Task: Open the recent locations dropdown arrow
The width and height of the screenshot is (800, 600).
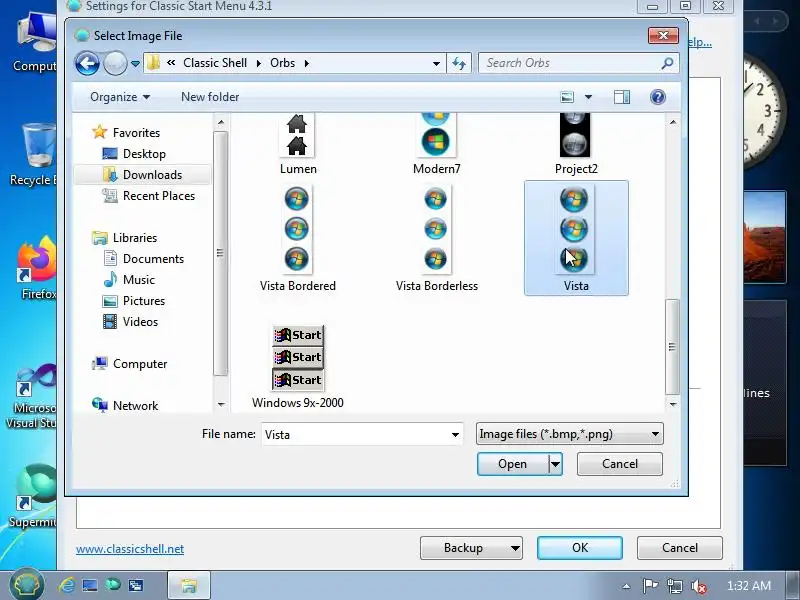Action: 135,64
